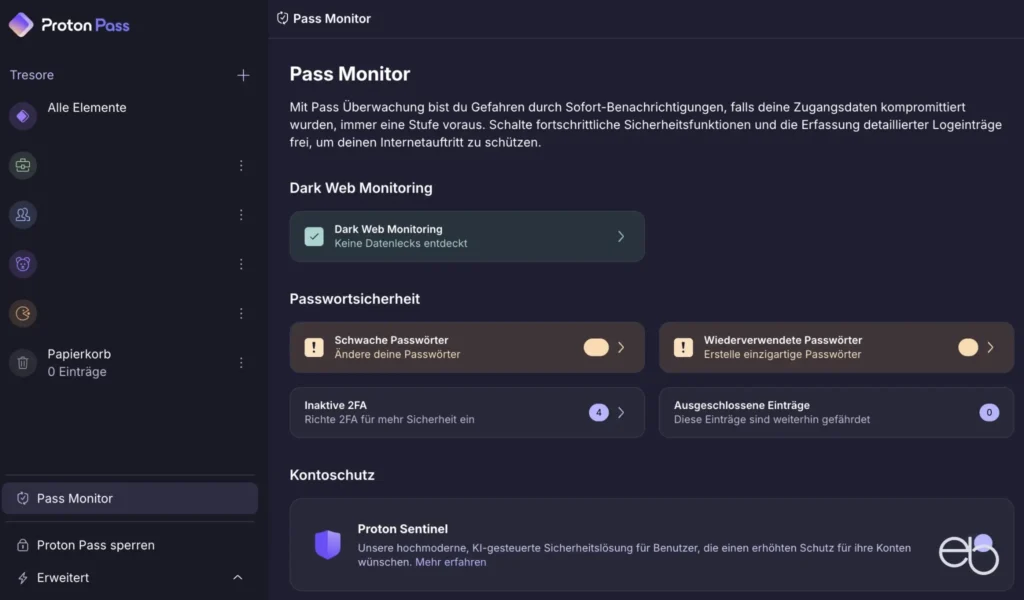This screenshot has height=600, width=1024.
Task: Click the Proton Sentinel shield icon
Action: click(328, 545)
